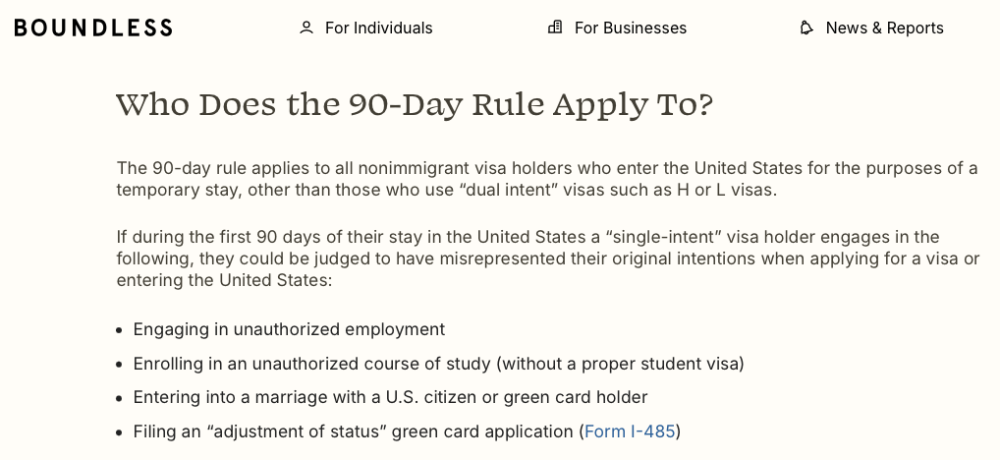This screenshot has width=1000, height=460.
Task: Click the Engaging in unauthorized employment bullet
Action: [289, 330]
